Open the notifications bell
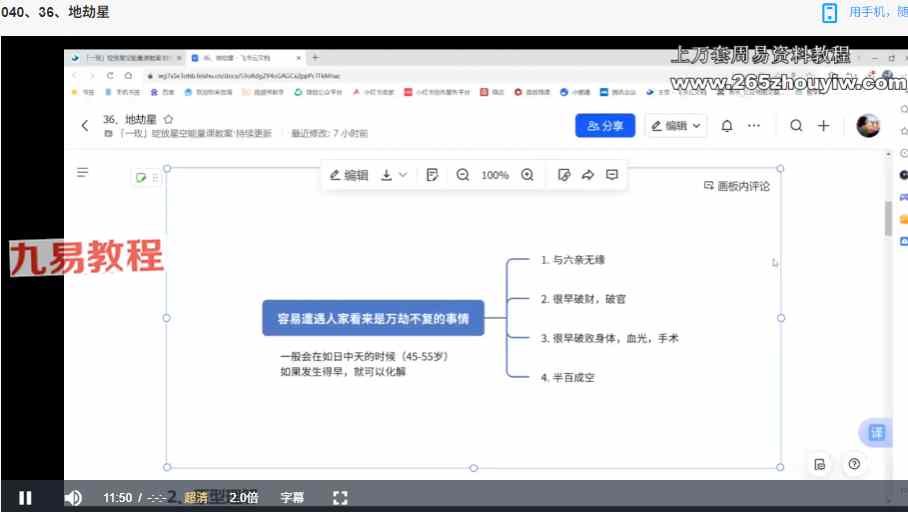This screenshot has width=908, height=512. pos(727,126)
